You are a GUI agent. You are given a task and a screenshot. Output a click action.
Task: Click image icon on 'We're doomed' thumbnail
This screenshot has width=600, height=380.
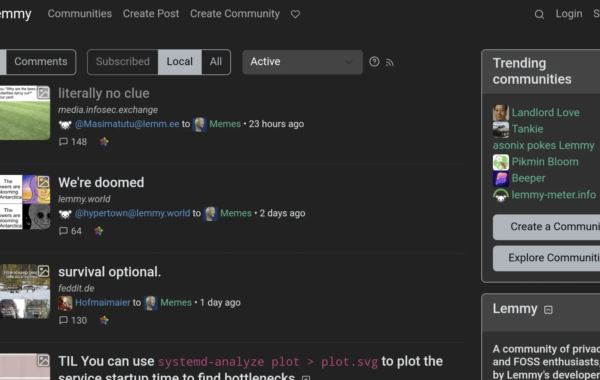43,182
